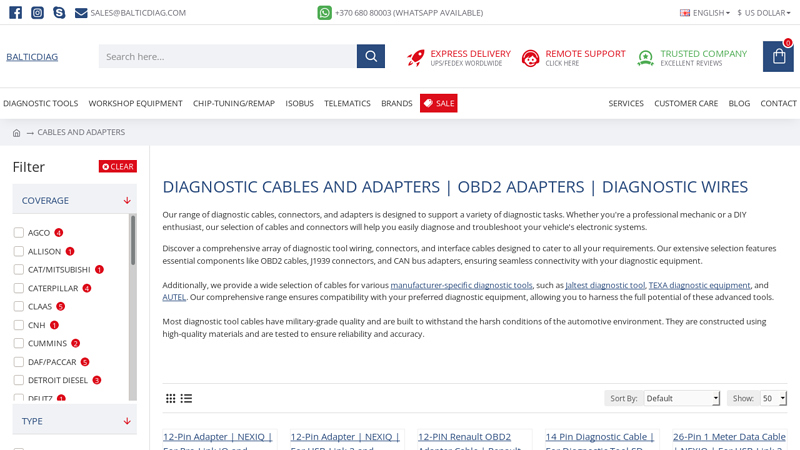
Task: Open the ISOBUS menu
Action: coord(299,103)
